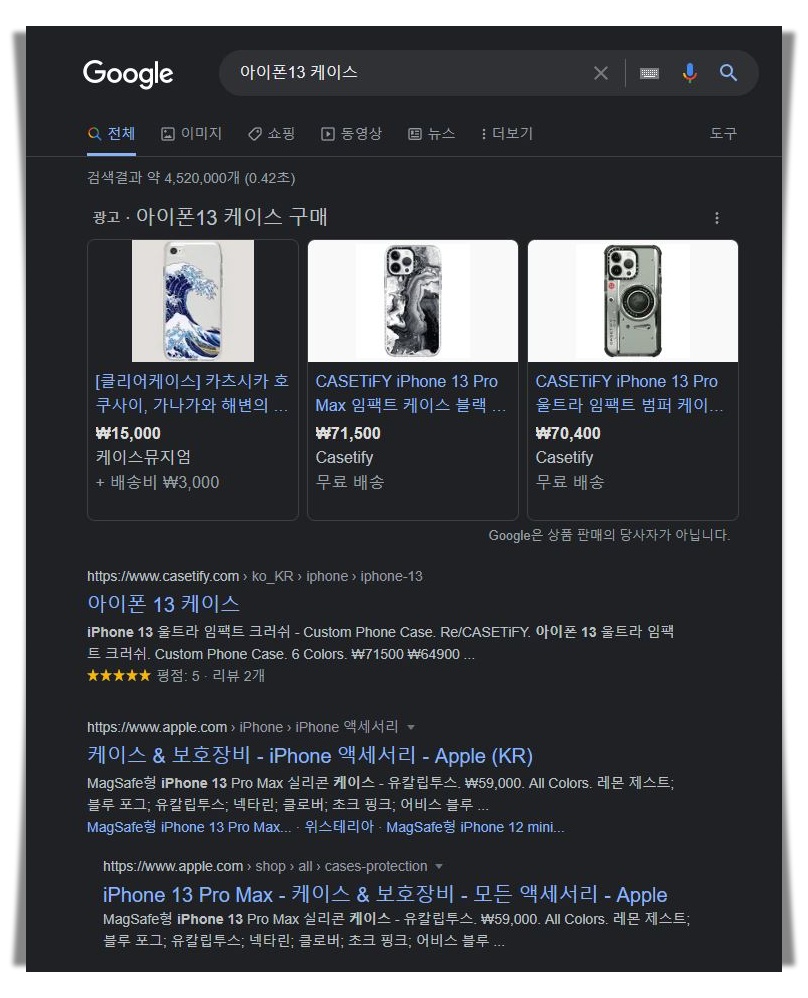Switch to the 이미지 tab

click(191, 134)
